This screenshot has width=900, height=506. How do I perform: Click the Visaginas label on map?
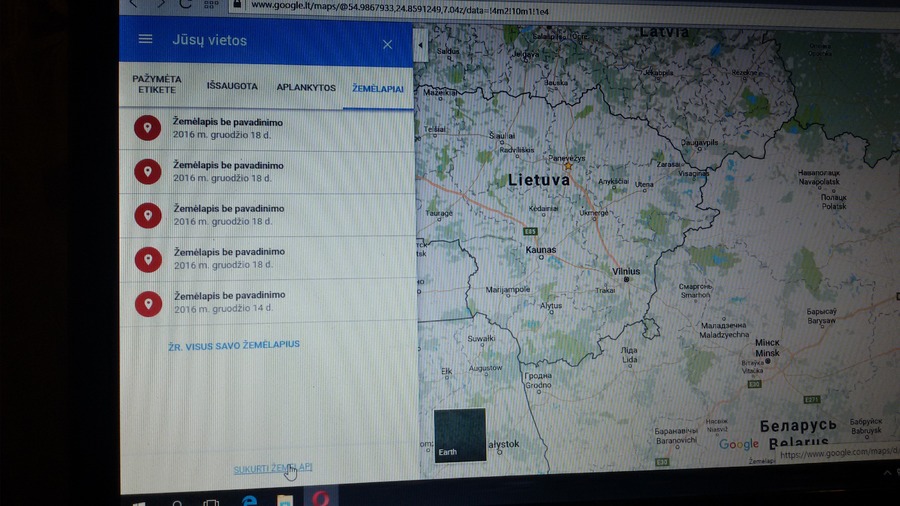click(694, 173)
